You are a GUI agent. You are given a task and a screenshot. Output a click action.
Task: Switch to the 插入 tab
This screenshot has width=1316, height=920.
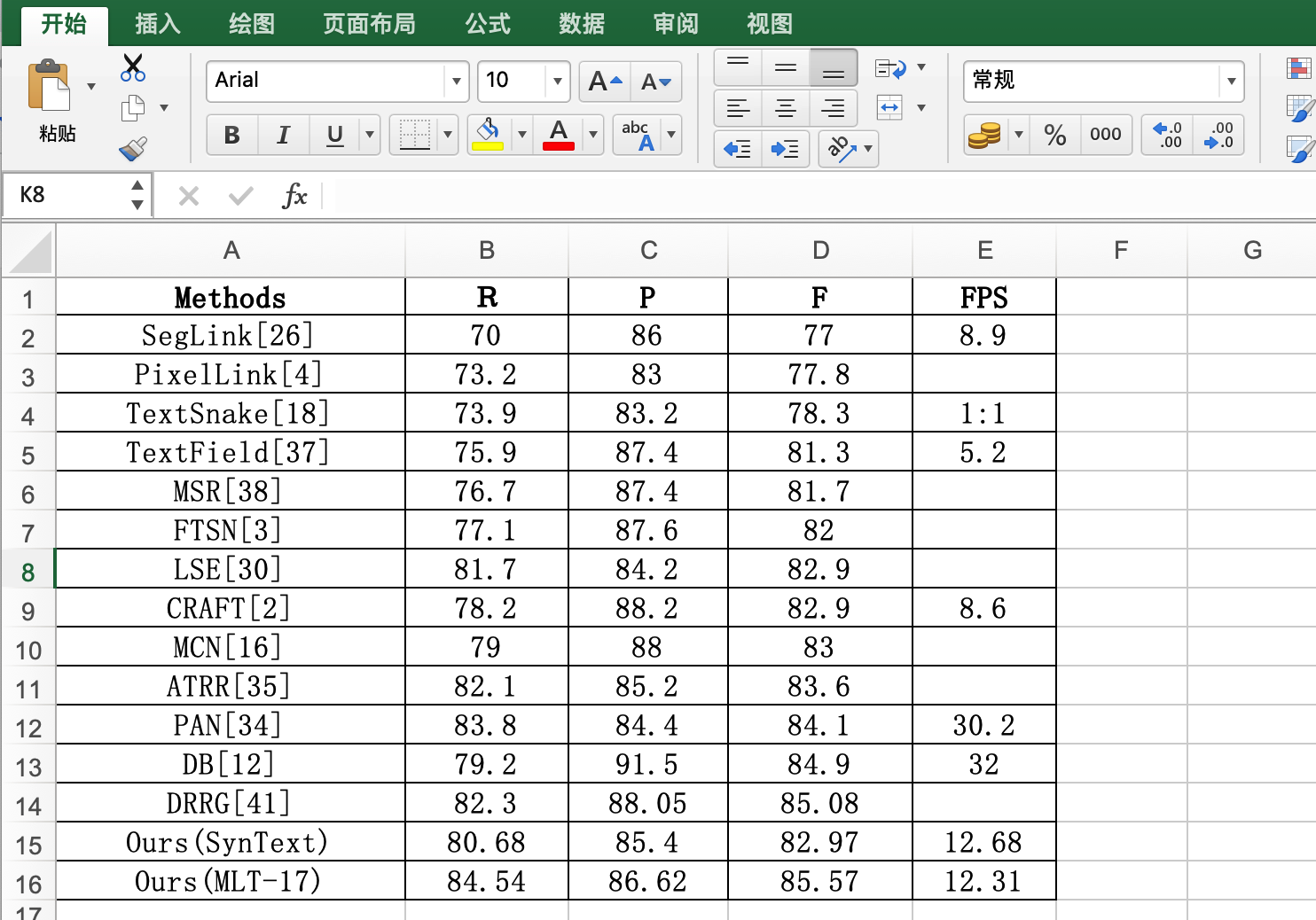158,24
